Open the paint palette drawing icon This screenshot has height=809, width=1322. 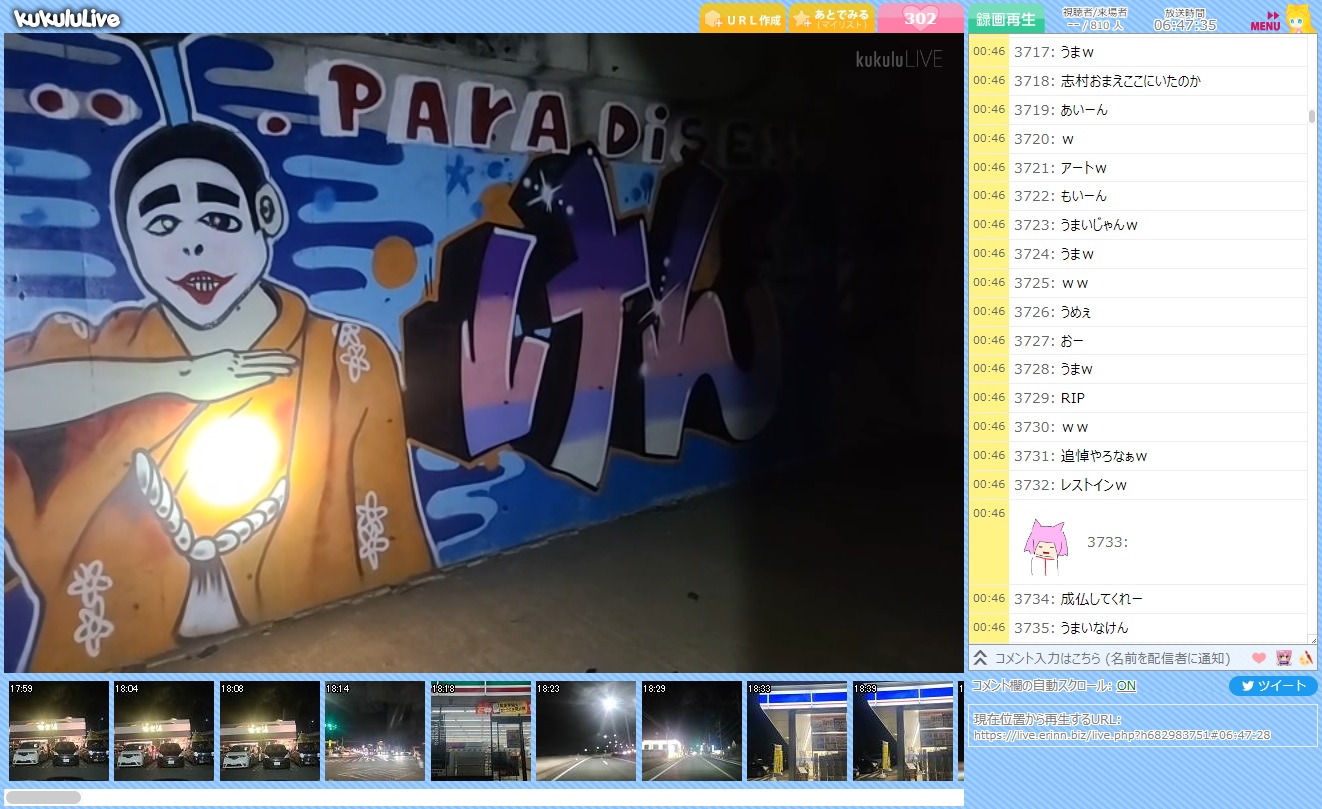pyautogui.click(x=1305, y=658)
